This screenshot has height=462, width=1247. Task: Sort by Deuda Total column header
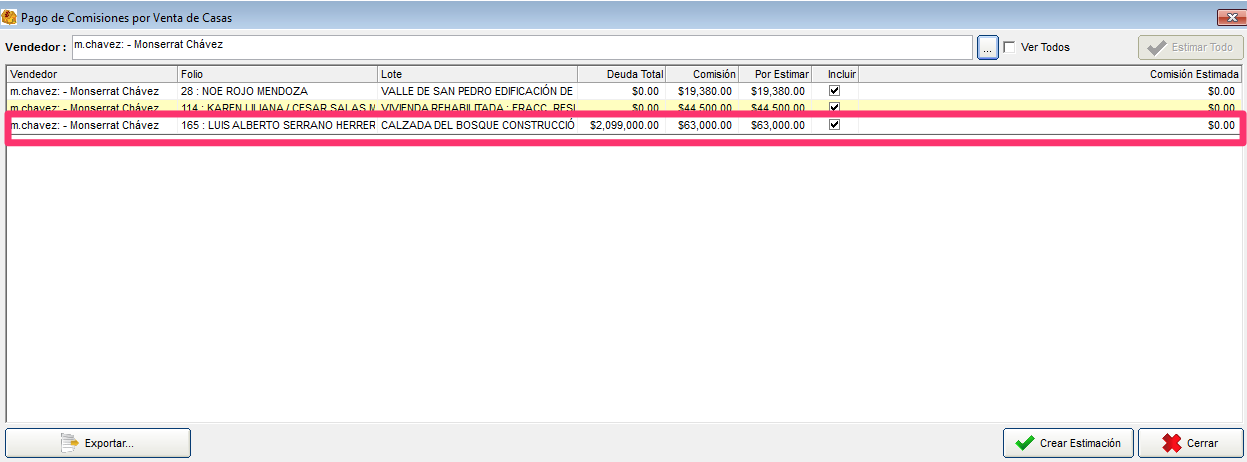(x=621, y=74)
